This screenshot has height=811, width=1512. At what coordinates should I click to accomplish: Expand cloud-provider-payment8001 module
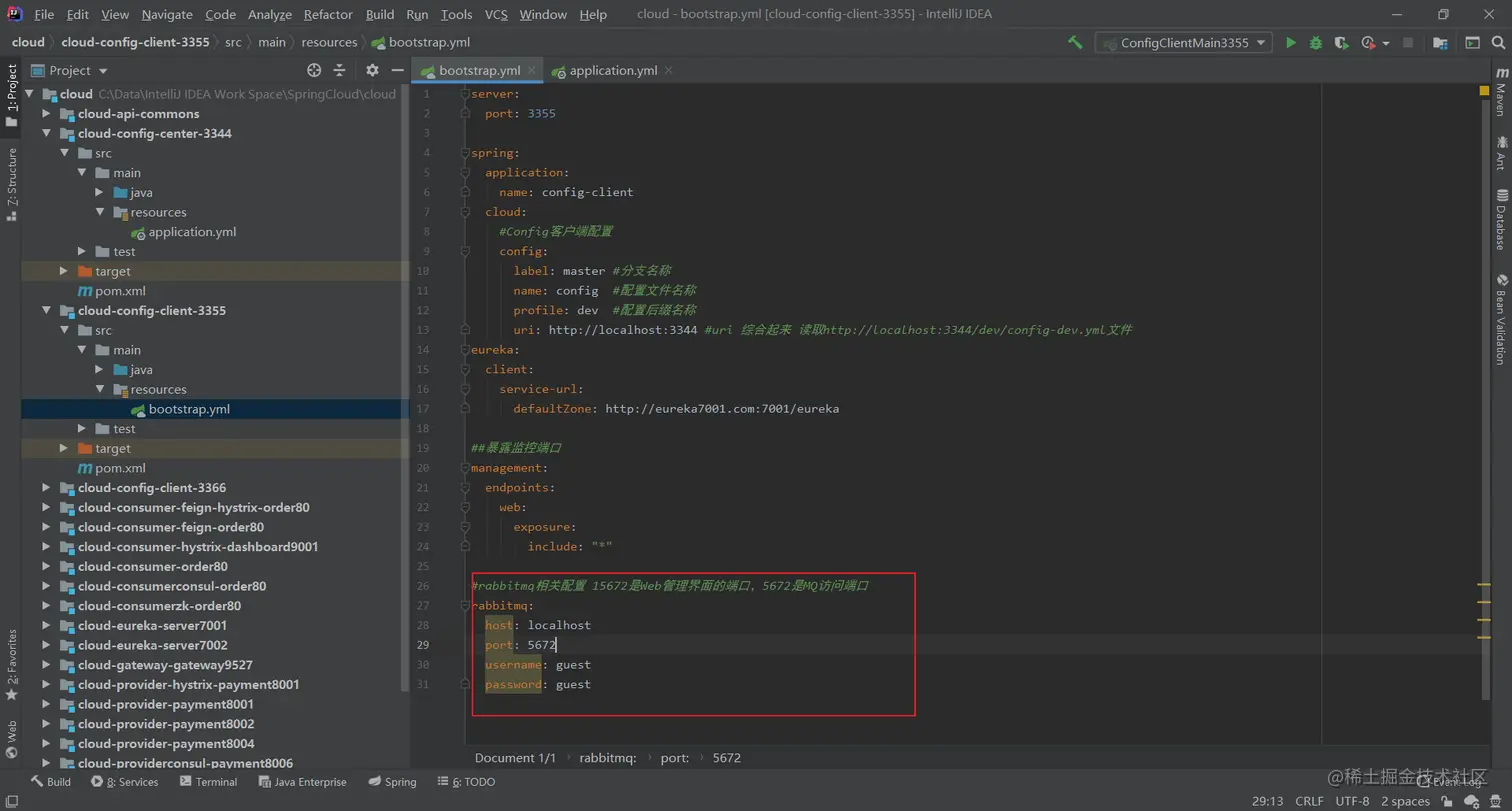46,705
